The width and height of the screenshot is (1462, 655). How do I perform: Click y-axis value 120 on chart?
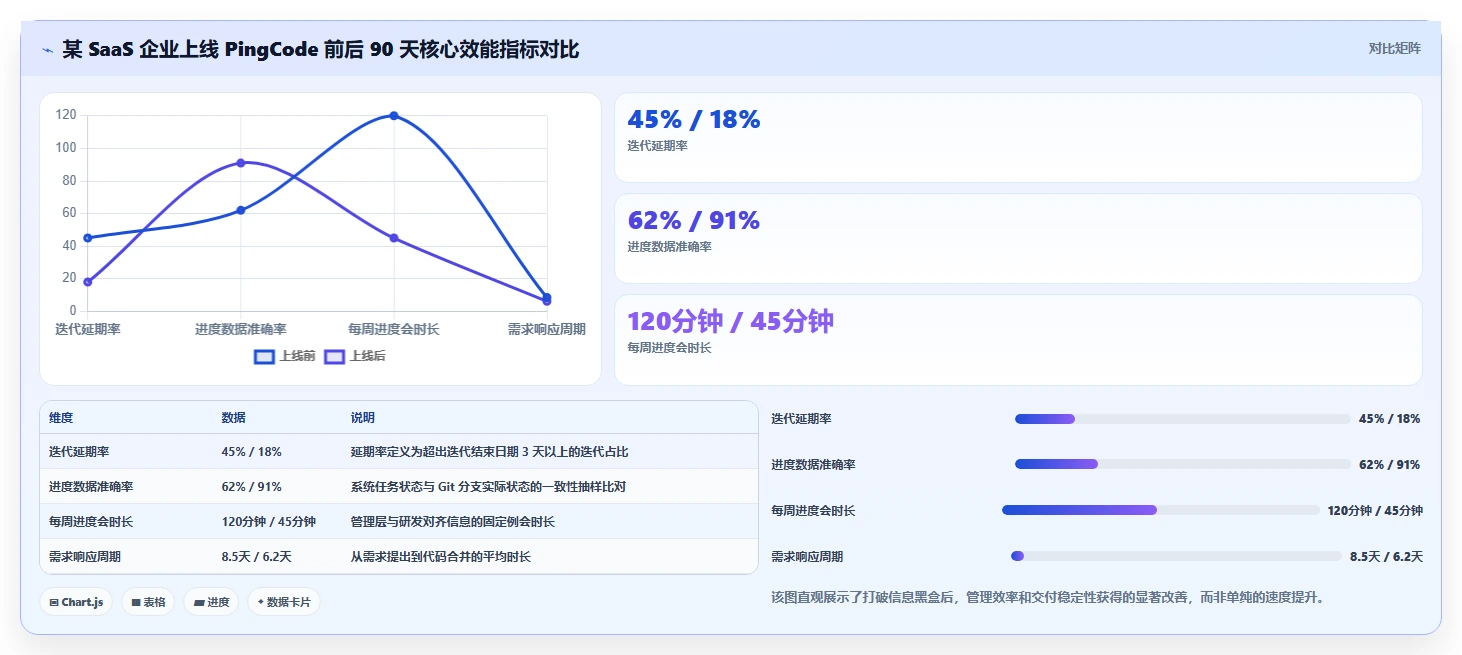click(x=66, y=115)
